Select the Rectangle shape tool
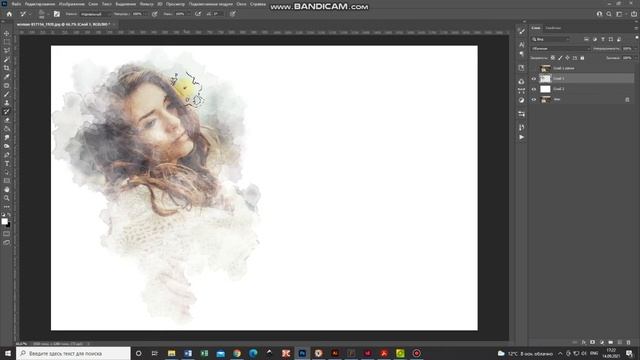The width and height of the screenshot is (640, 360). point(7,181)
